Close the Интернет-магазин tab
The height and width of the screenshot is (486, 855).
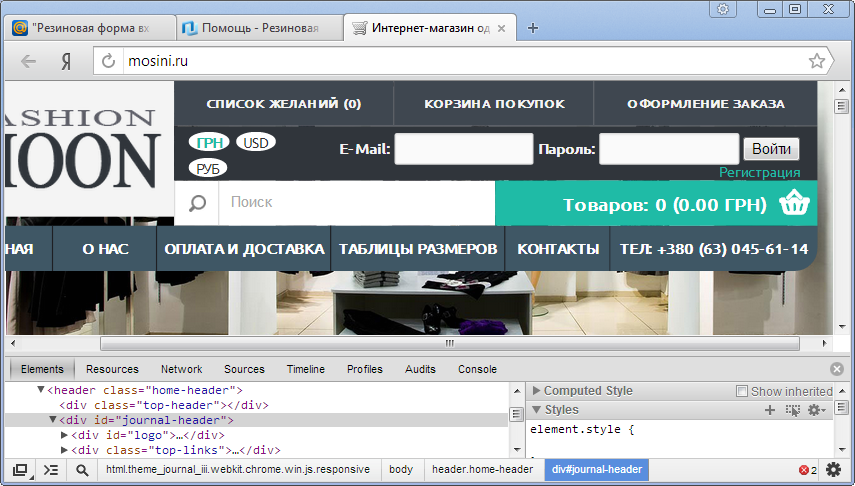click(502, 28)
